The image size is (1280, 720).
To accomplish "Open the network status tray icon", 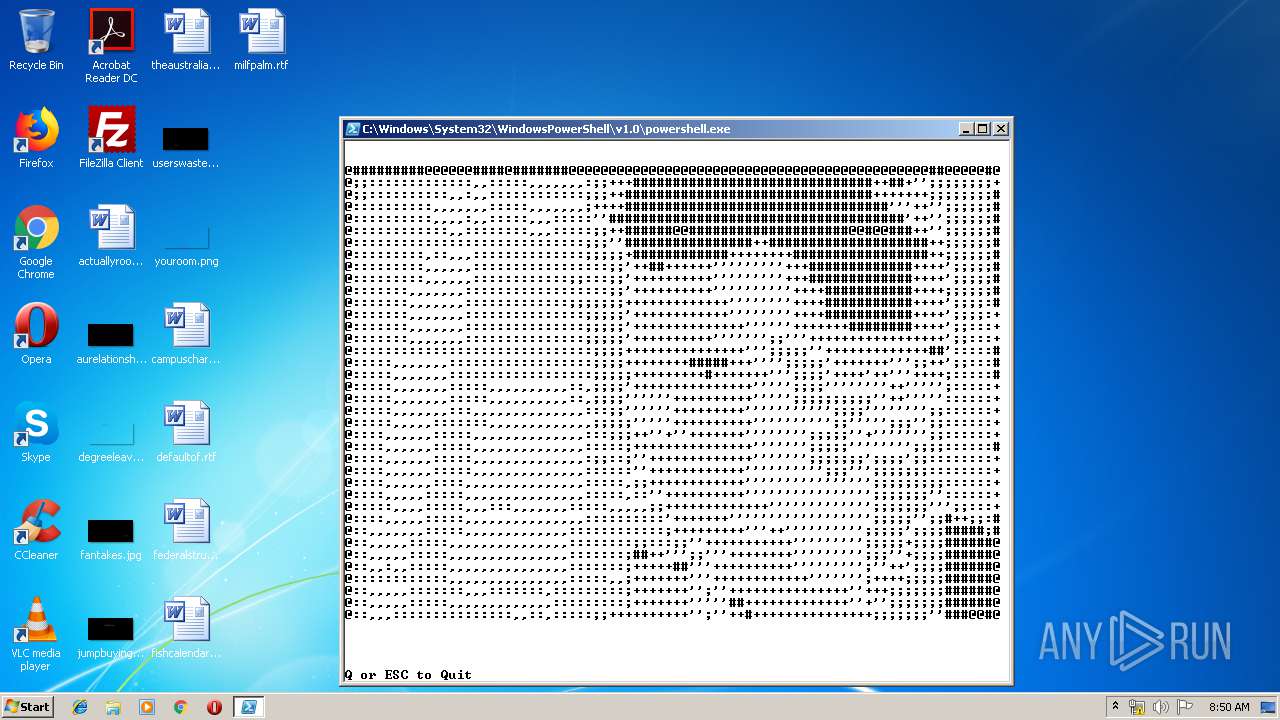I will (x=1137, y=707).
